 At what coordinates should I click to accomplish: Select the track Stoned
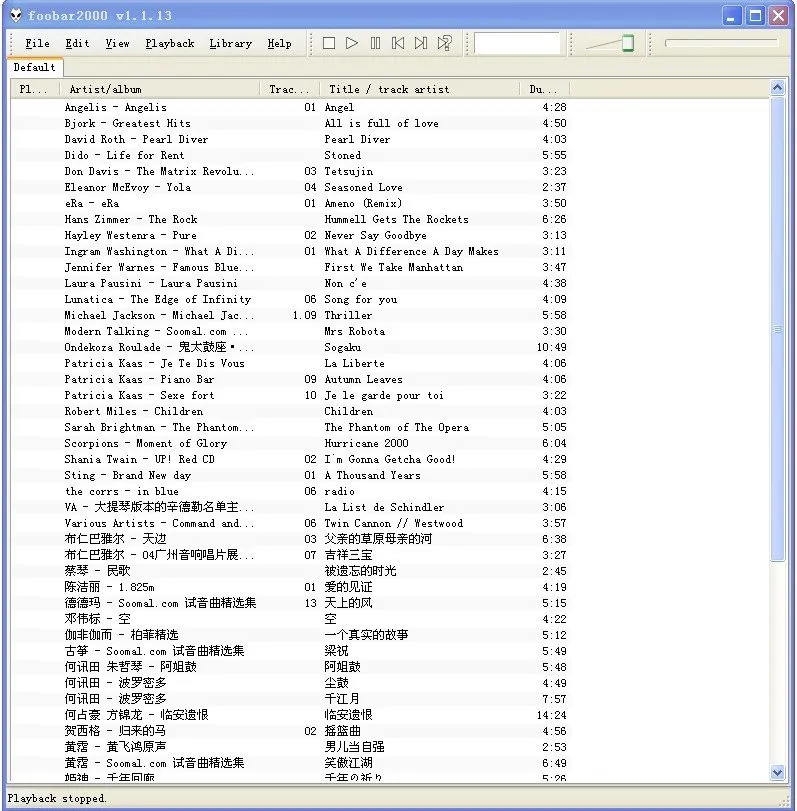tap(342, 155)
